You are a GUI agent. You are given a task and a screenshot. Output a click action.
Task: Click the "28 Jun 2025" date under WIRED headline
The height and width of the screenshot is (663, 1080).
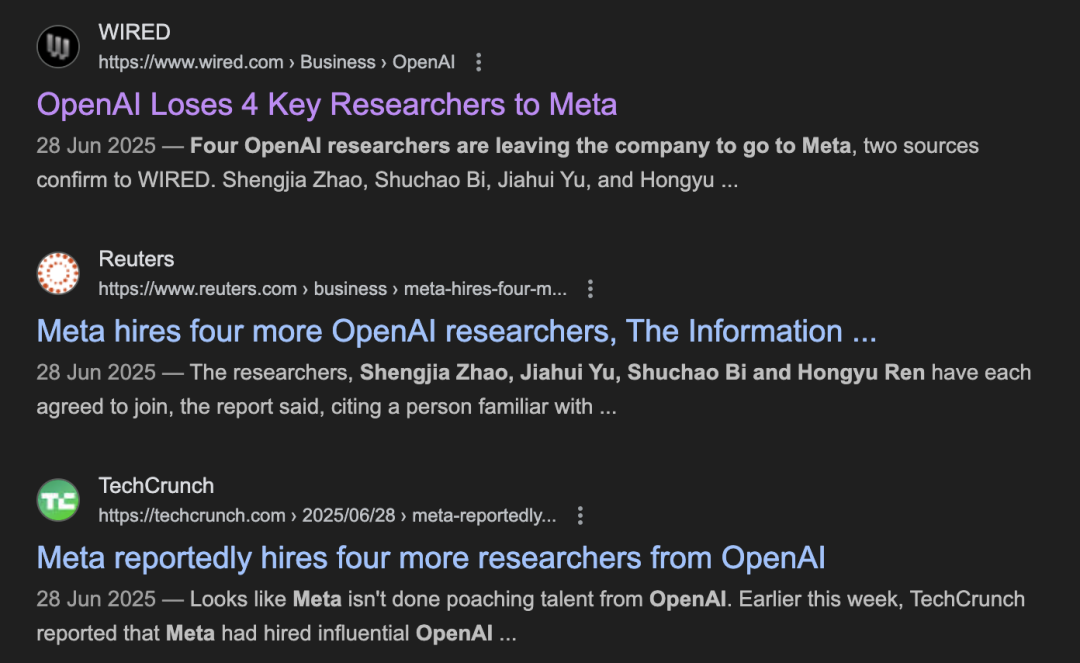click(96, 146)
